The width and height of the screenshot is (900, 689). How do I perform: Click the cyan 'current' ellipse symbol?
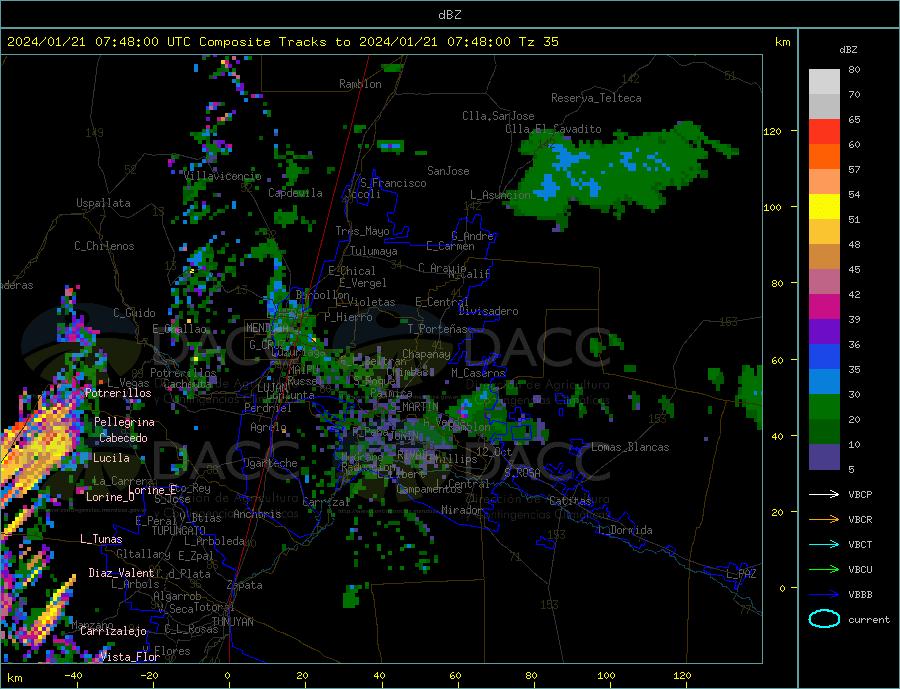pyautogui.click(x=824, y=619)
